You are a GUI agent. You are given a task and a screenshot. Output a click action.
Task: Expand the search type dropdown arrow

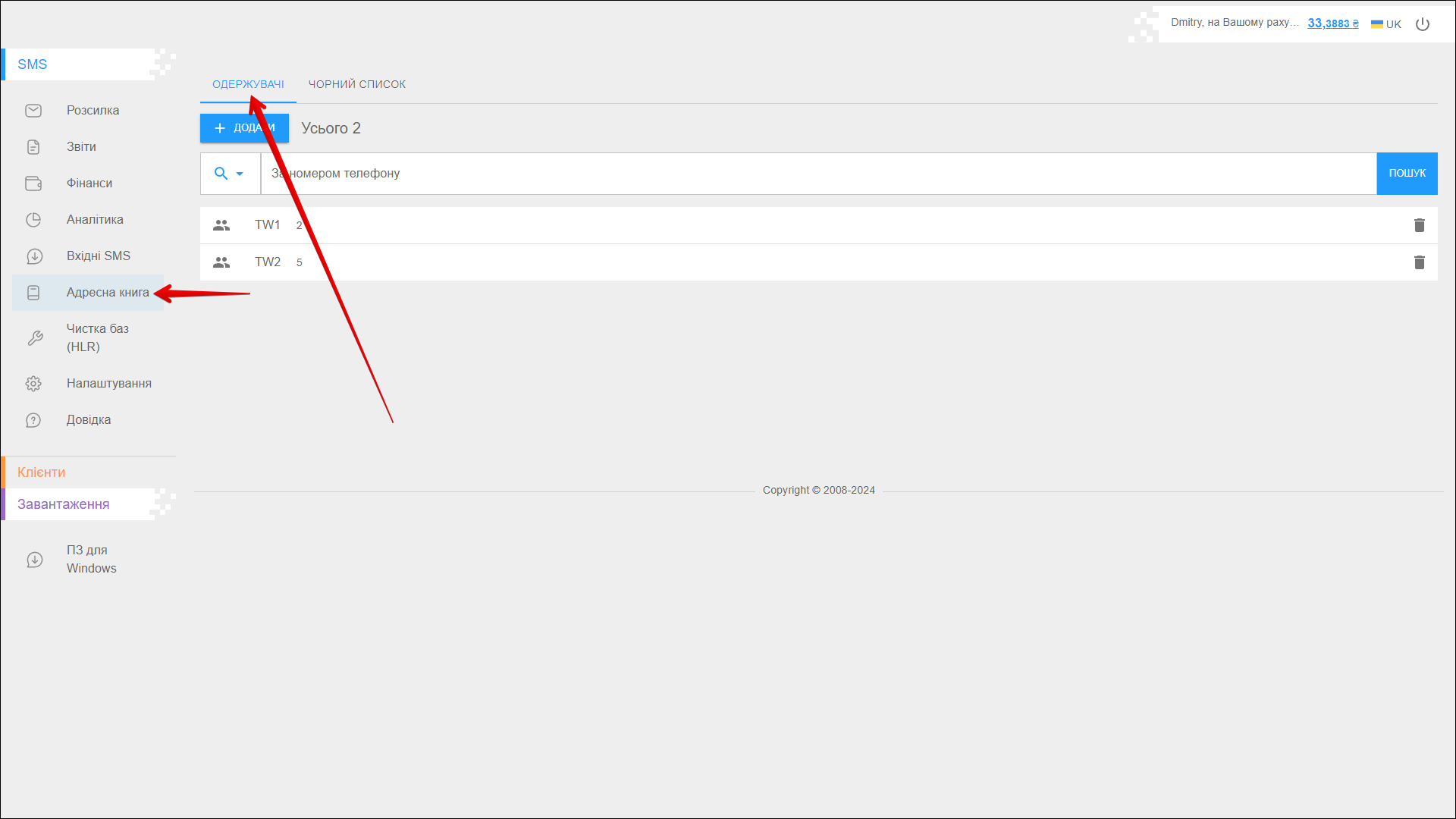[x=240, y=174]
